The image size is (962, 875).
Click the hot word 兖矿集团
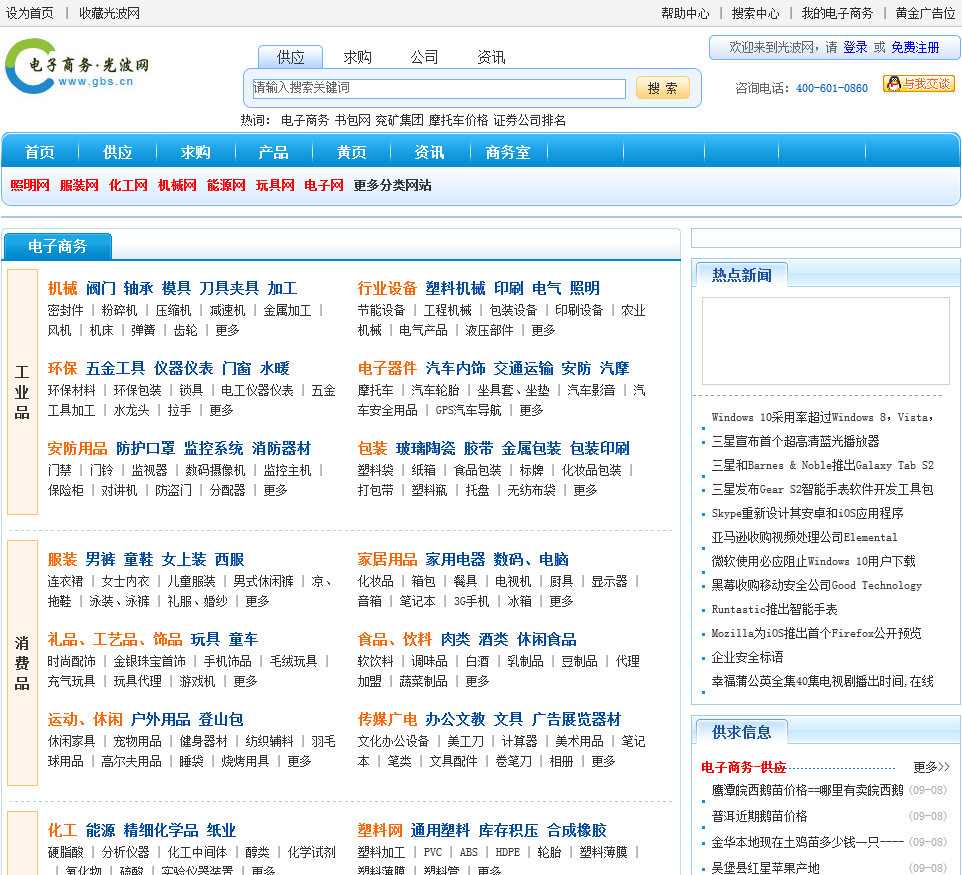pyautogui.click(x=399, y=120)
